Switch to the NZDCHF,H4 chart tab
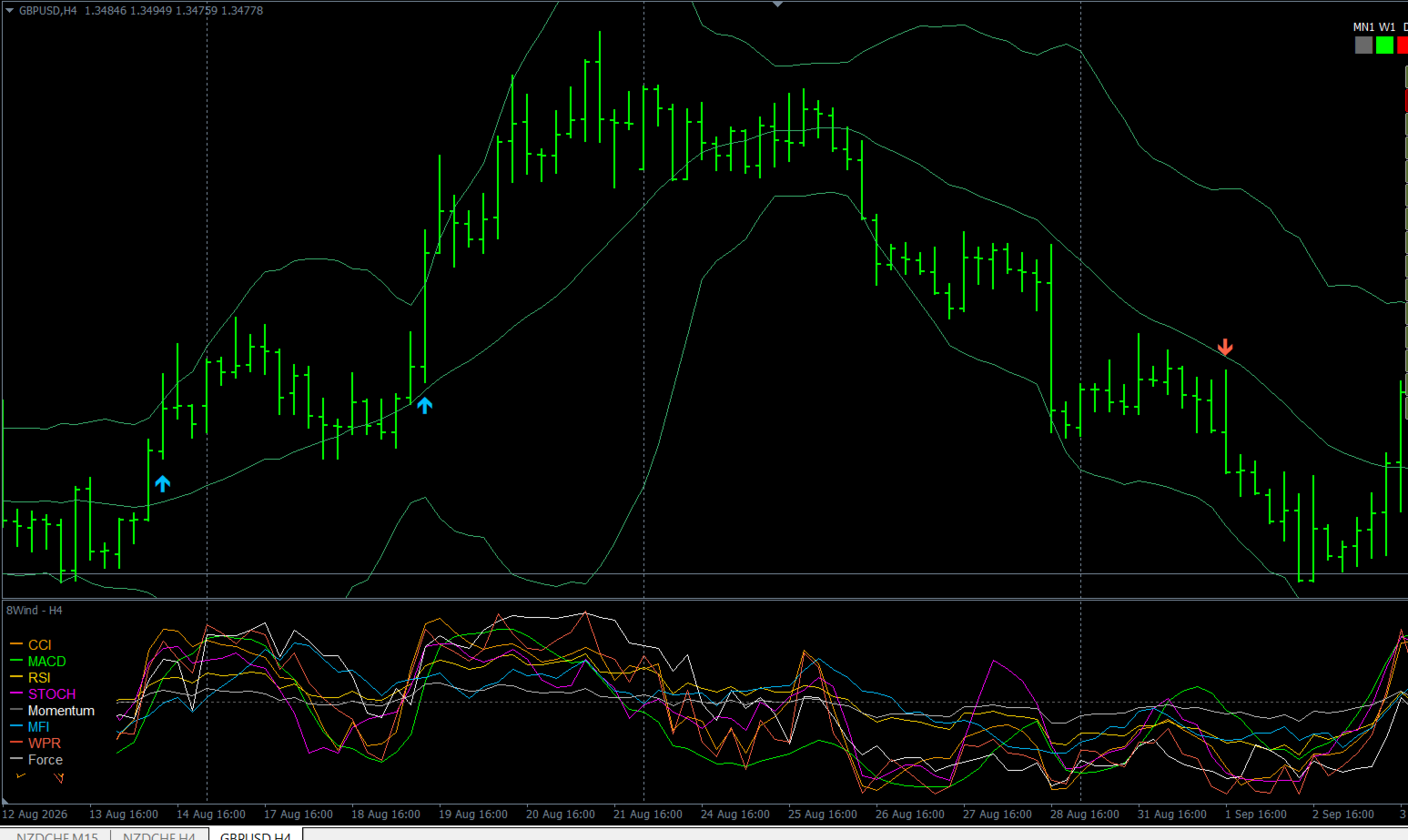Screen dimensions: 1408x840 point(159,835)
